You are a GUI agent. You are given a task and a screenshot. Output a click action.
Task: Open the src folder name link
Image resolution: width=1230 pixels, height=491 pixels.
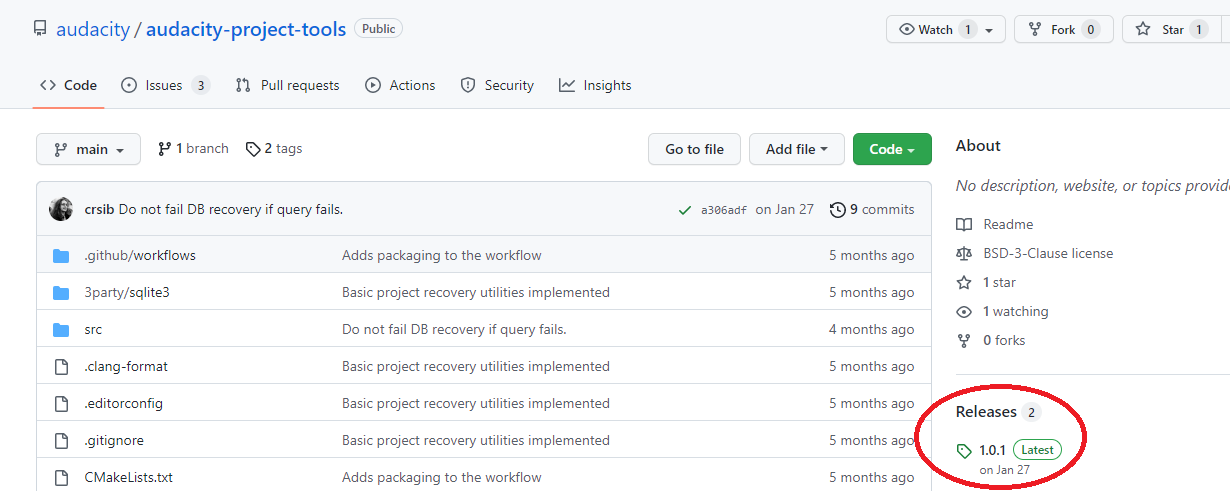(93, 329)
